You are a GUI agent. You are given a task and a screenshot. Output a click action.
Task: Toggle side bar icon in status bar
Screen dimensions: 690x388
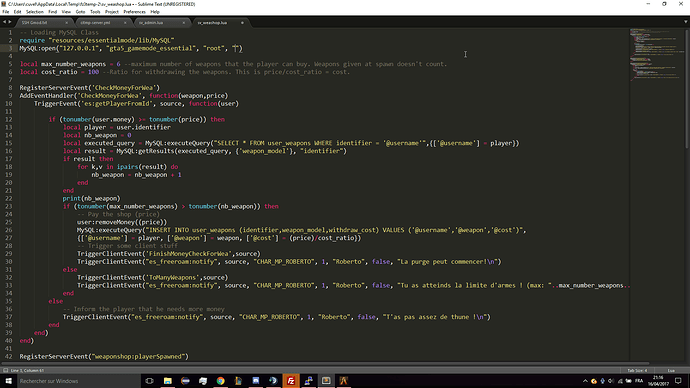pos(5,370)
